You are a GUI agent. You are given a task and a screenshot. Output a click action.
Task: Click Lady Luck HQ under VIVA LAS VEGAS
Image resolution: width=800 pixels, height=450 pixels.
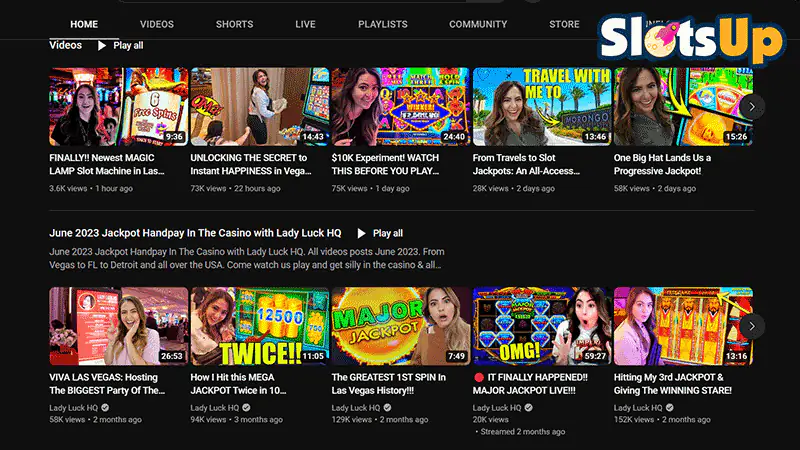(x=73, y=408)
